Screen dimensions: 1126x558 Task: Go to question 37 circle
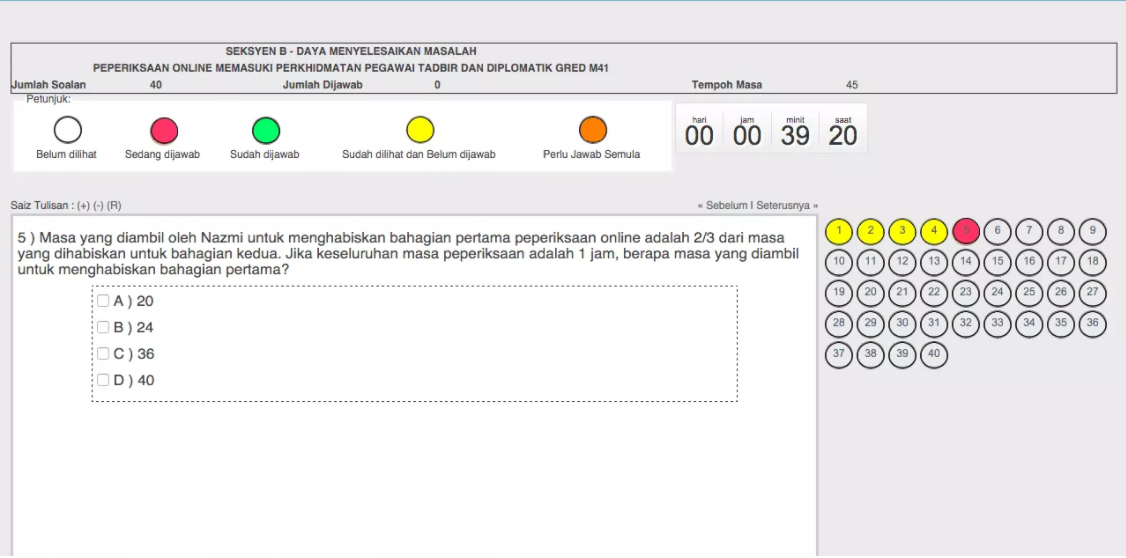[x=839, y=355]
